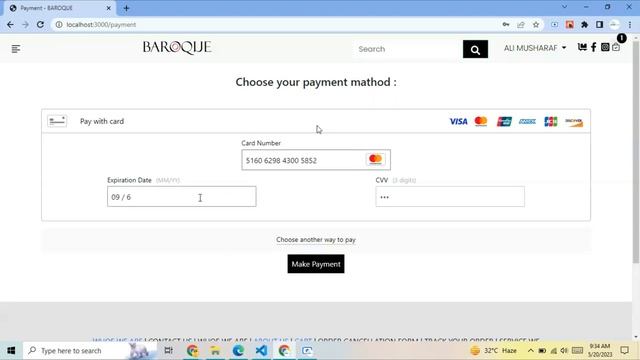Click the page vertical scrollbar
This screenshot has height=360, width=640.
tap(636, 151)
